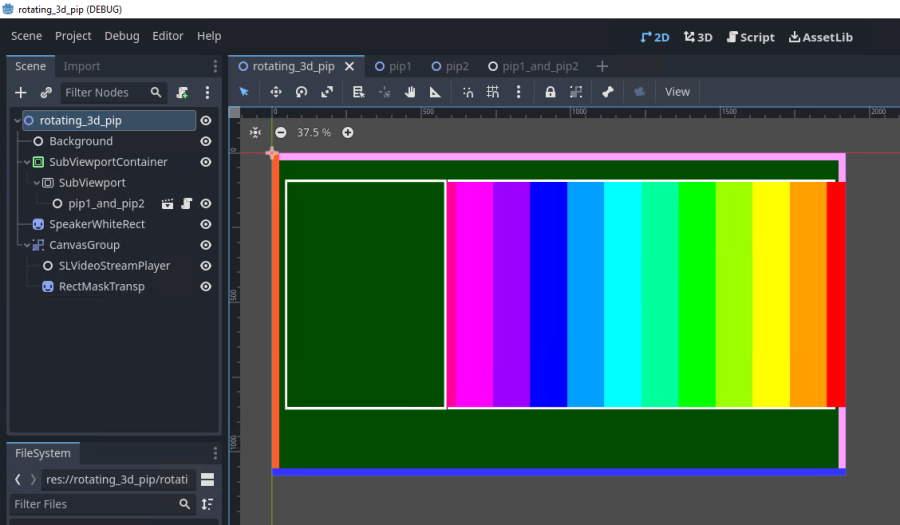Open the snapping options three-dot menu
The width and height of the screenshot is (900, 525).
pos(518,92)
